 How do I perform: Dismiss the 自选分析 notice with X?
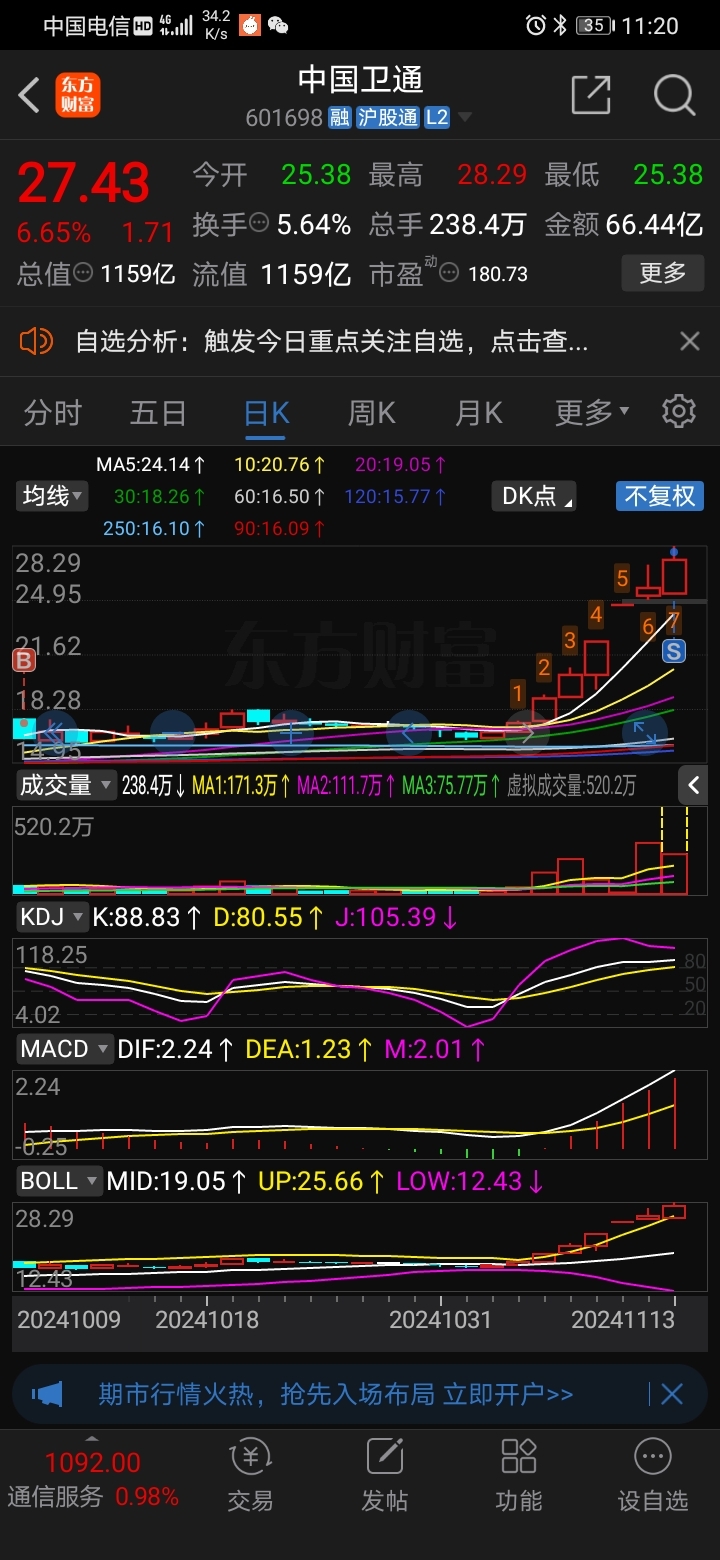click(690, 342)
